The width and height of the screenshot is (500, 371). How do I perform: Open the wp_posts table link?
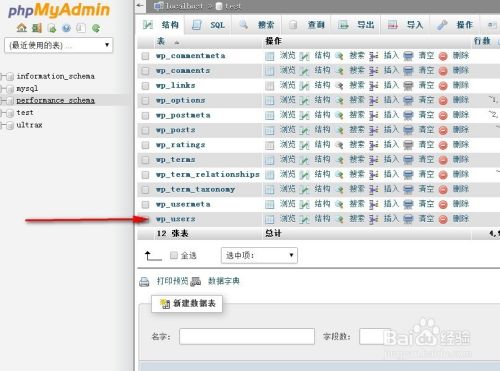coord(176,130)
